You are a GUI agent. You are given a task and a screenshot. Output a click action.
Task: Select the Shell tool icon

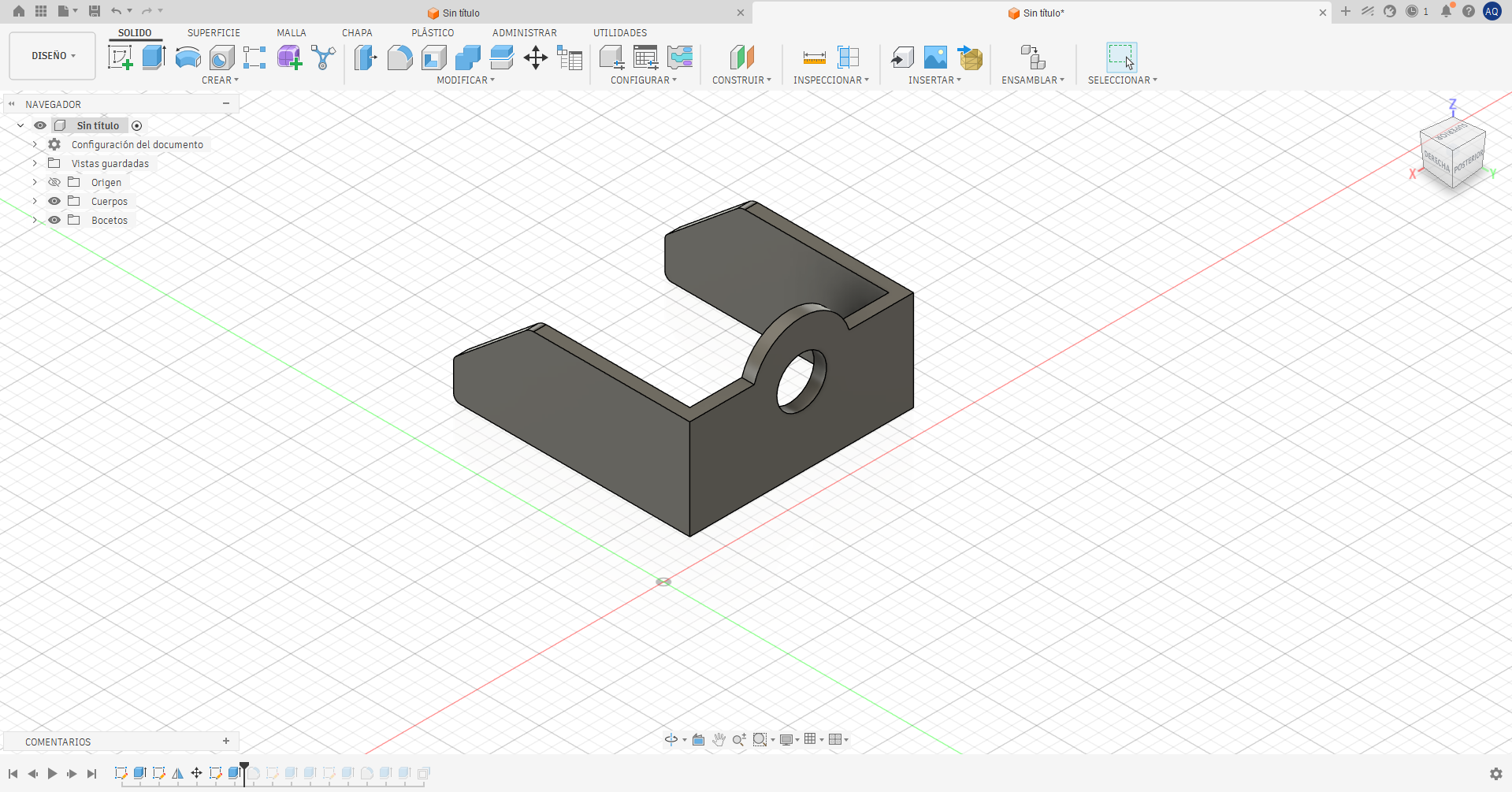click(434, 58)
